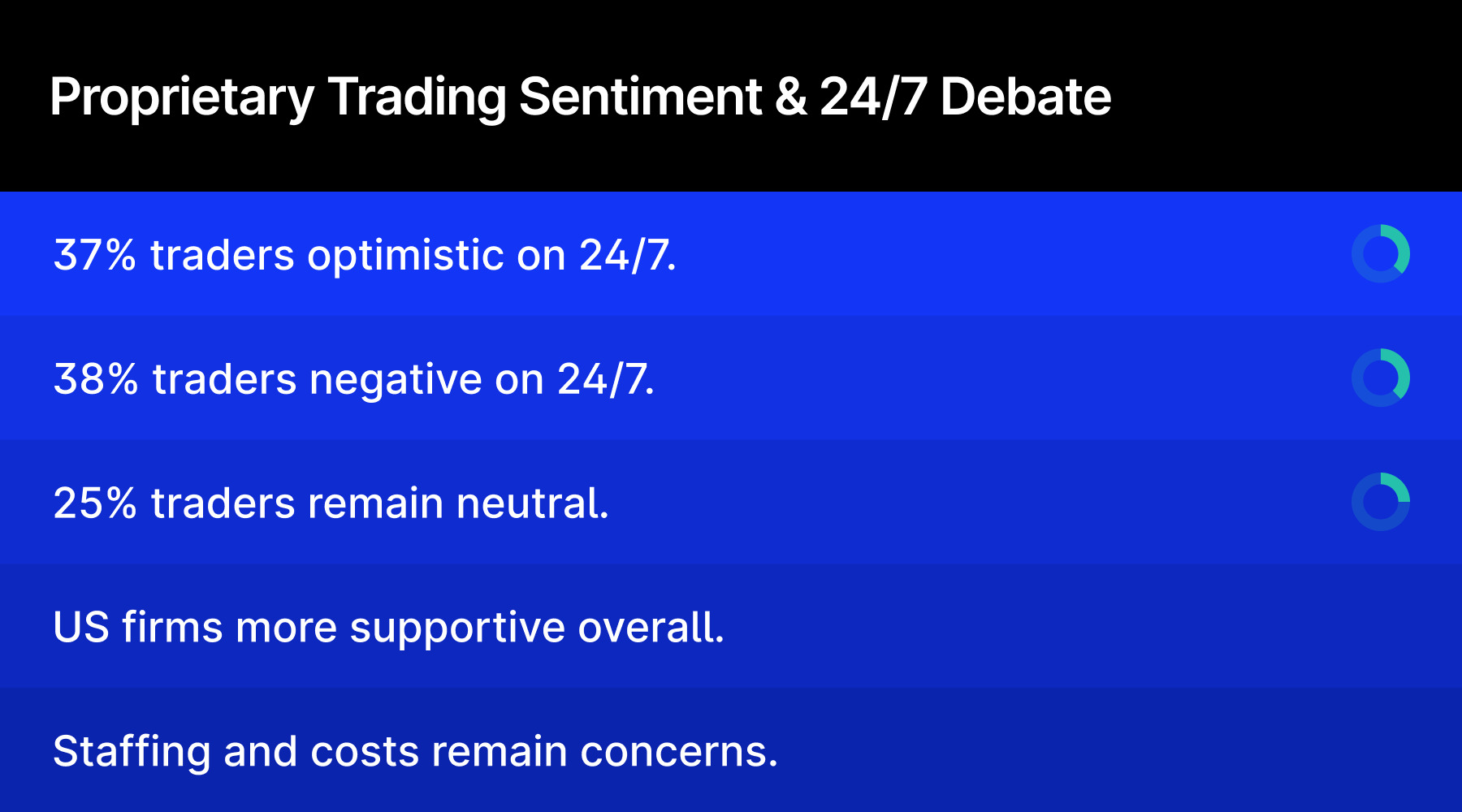Viewport: 1462px width, 812px height.
Task: Click the '25%' figure in the third row
Action: (x=94, y=503)
